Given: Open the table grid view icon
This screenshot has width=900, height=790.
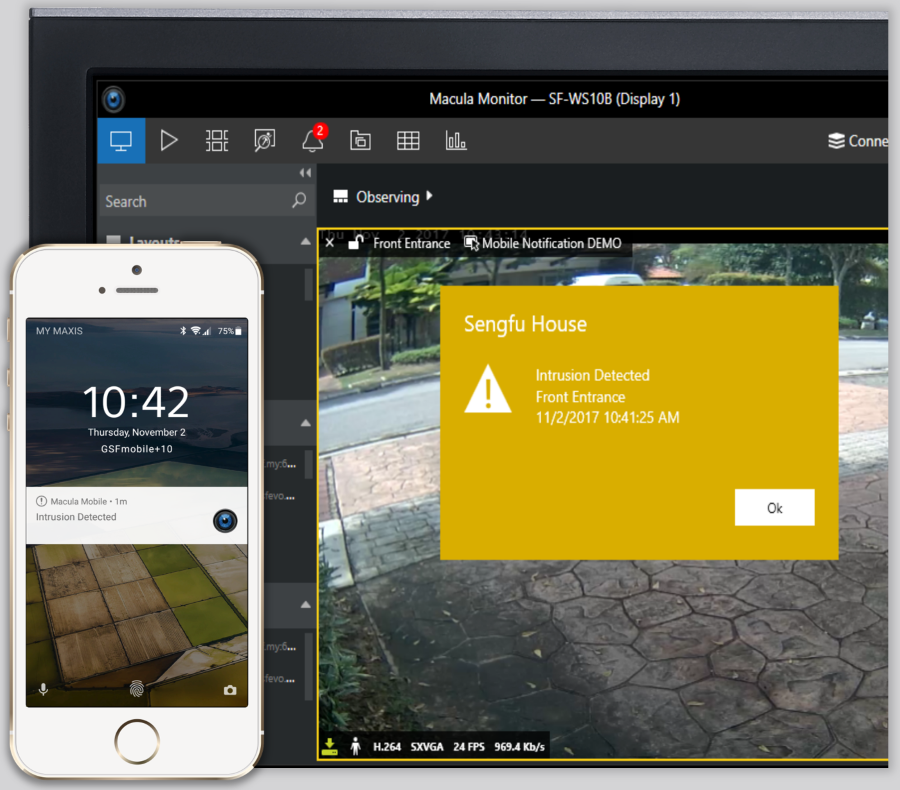Looking at the screenshot, I should coord(408,141).
